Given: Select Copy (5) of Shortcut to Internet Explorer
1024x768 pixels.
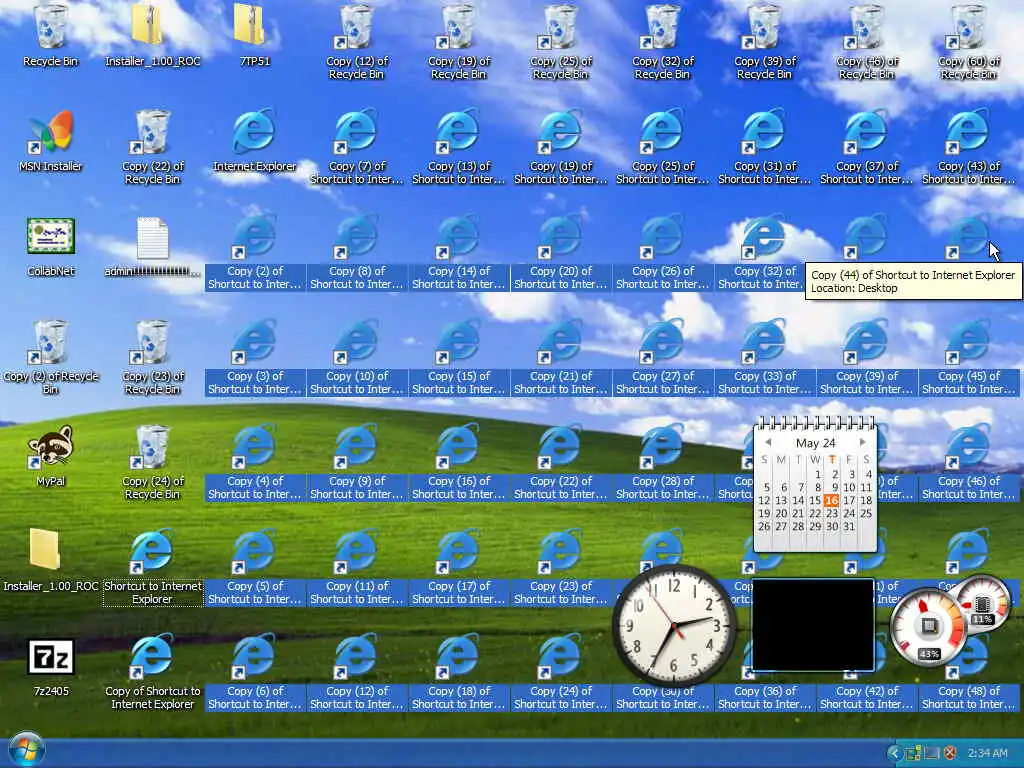Looking at the screenshot, I should [254, 567].
